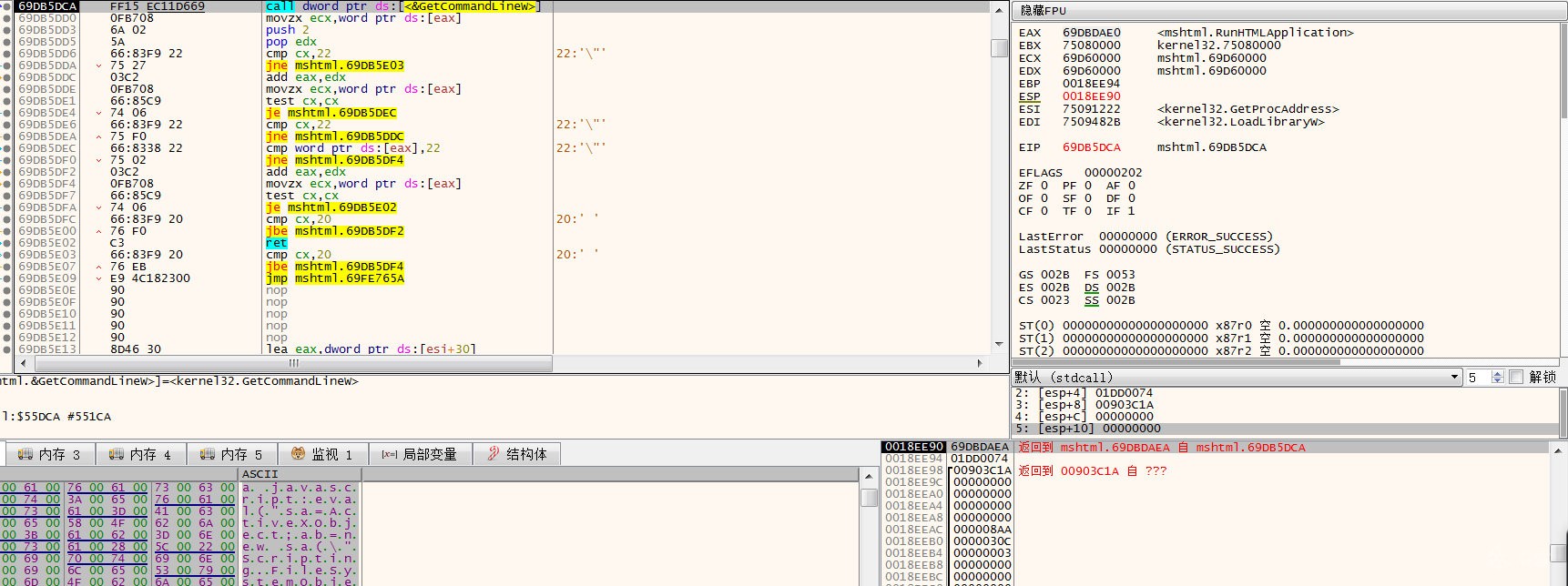Click the up jump arrow at 69DB5DEA
1568x586 pixels.
tap(98, 136)
